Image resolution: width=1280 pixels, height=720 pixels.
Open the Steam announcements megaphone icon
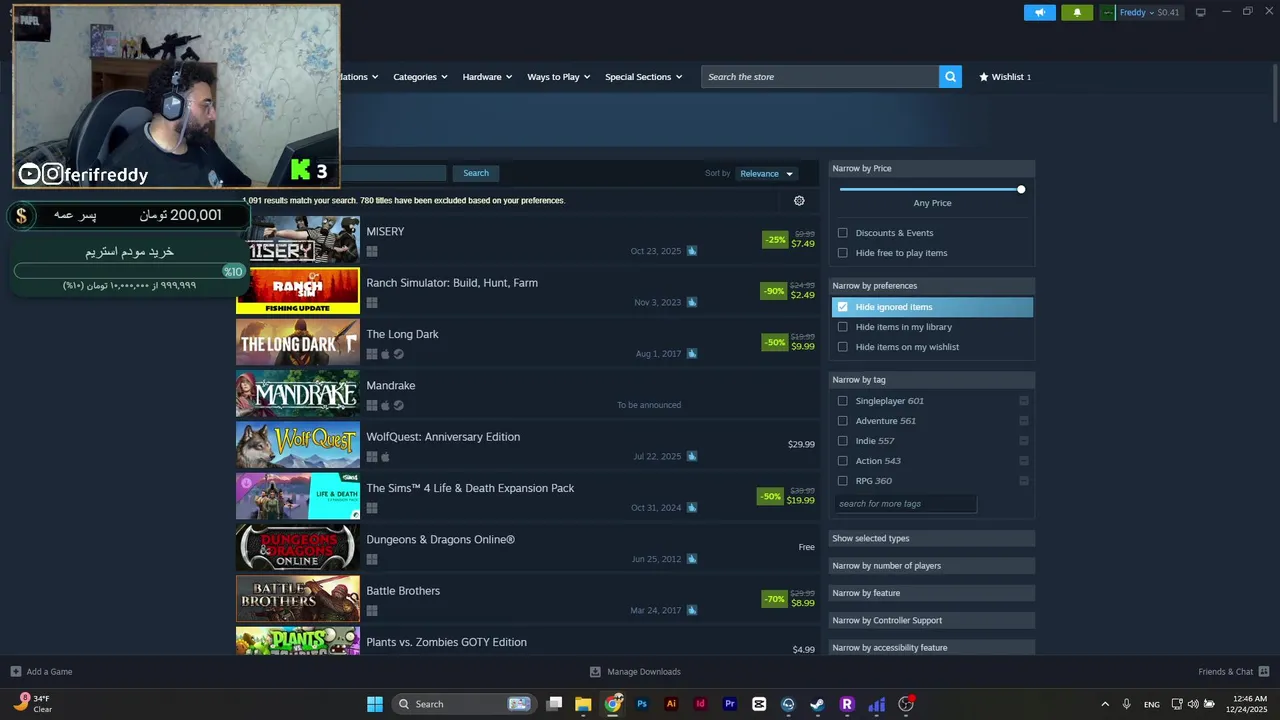(1040, 13)
